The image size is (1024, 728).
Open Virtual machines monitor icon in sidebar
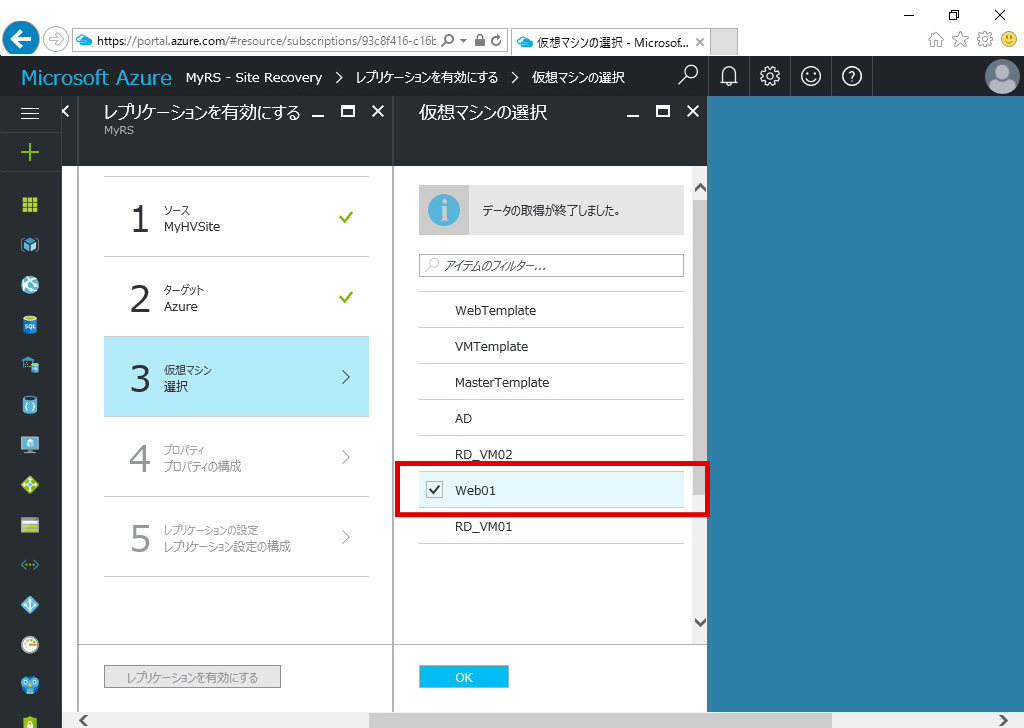pyautogui.click(x=30, y=445)
